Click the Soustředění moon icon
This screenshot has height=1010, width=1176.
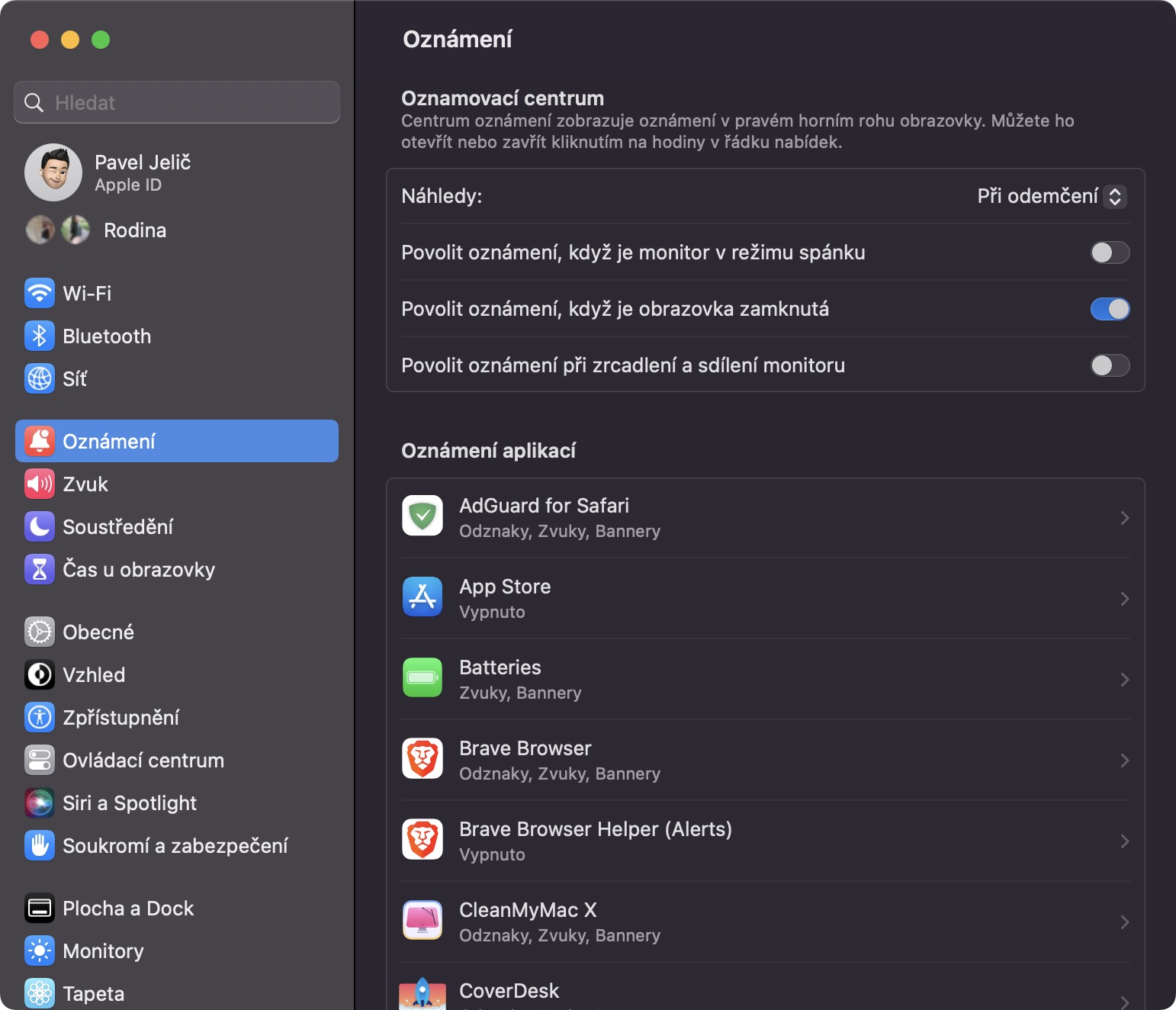tap(40, 526)
